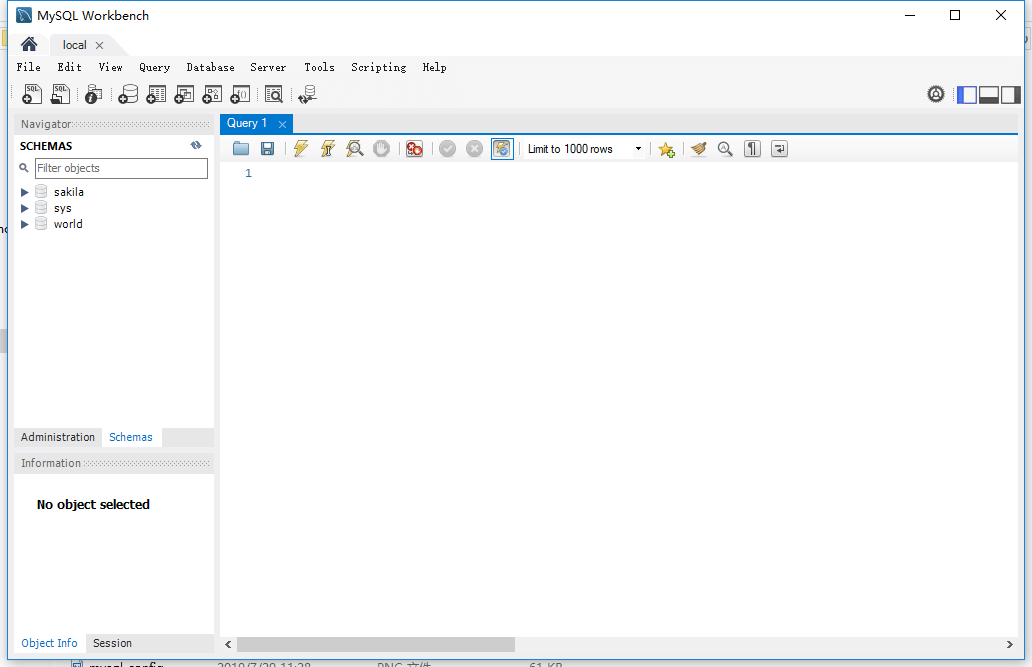This screenshot has height=667, width=1032.
Task: Click the left scroll arrow in editor
Action: pyautogui.click(x=228, y=644)
